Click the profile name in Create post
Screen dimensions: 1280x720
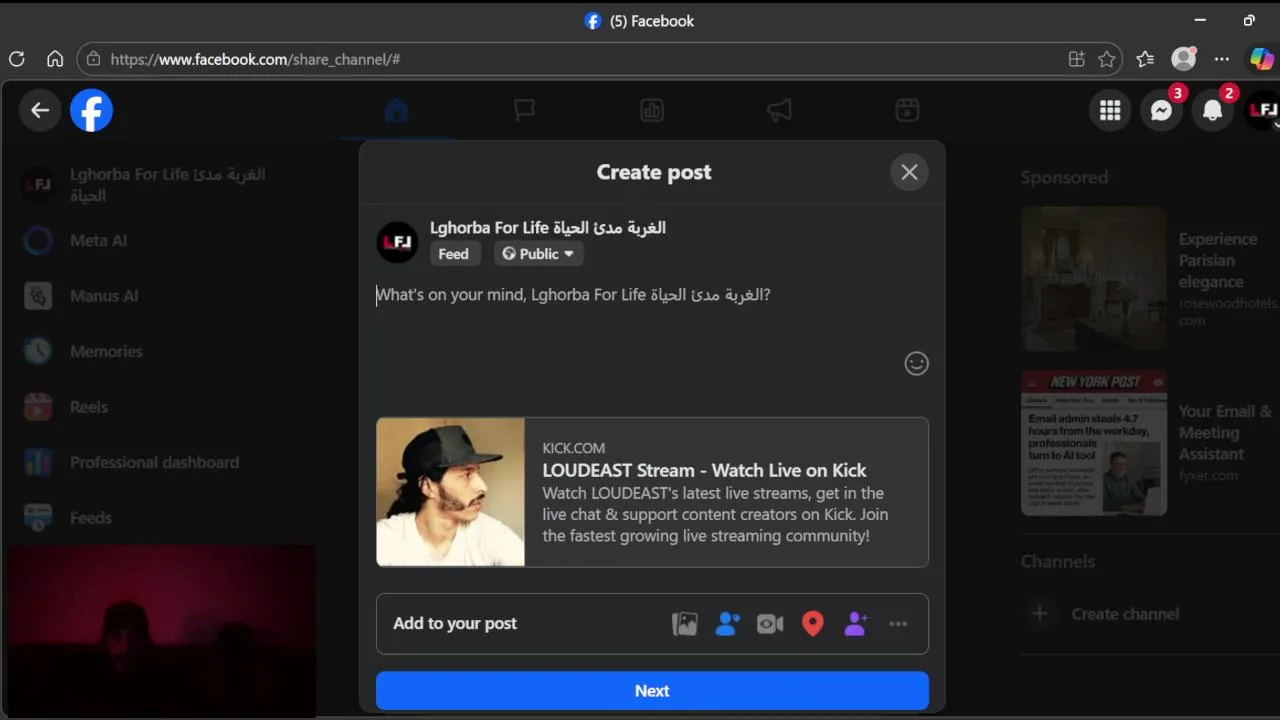click(548, 228)
